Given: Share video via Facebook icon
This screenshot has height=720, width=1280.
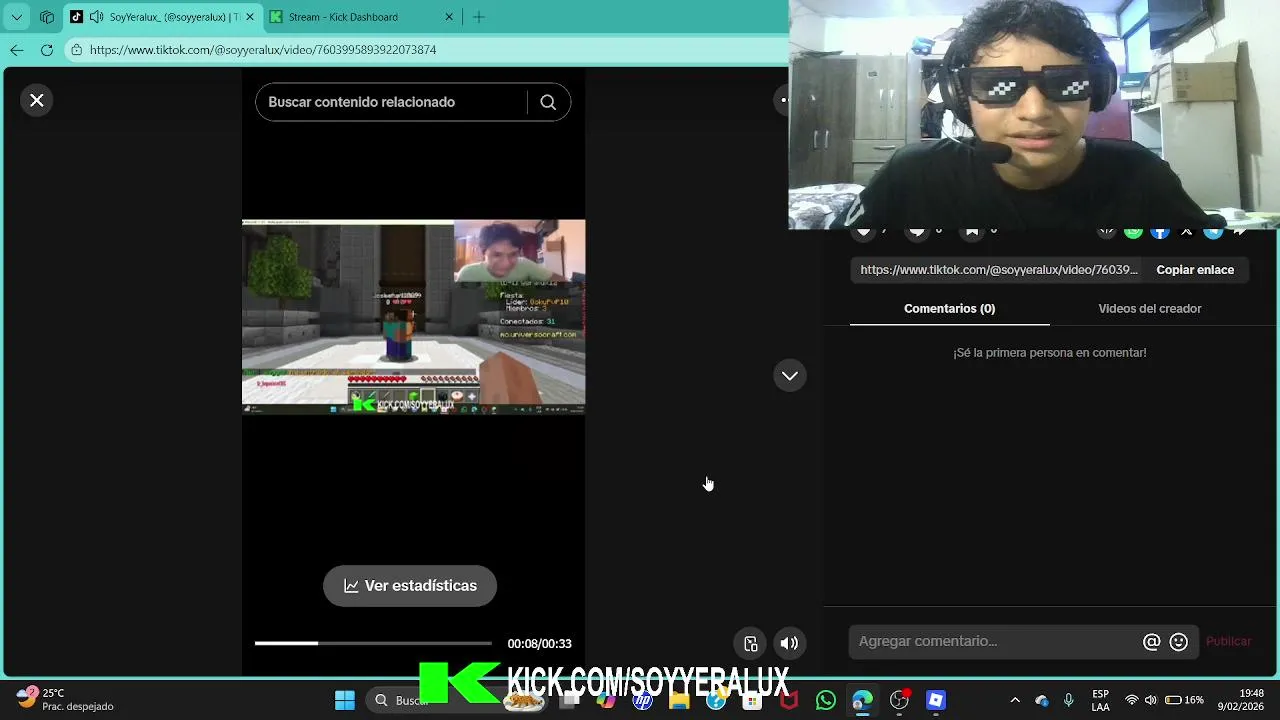Looking at the screenshot, I should point(1160,232).
